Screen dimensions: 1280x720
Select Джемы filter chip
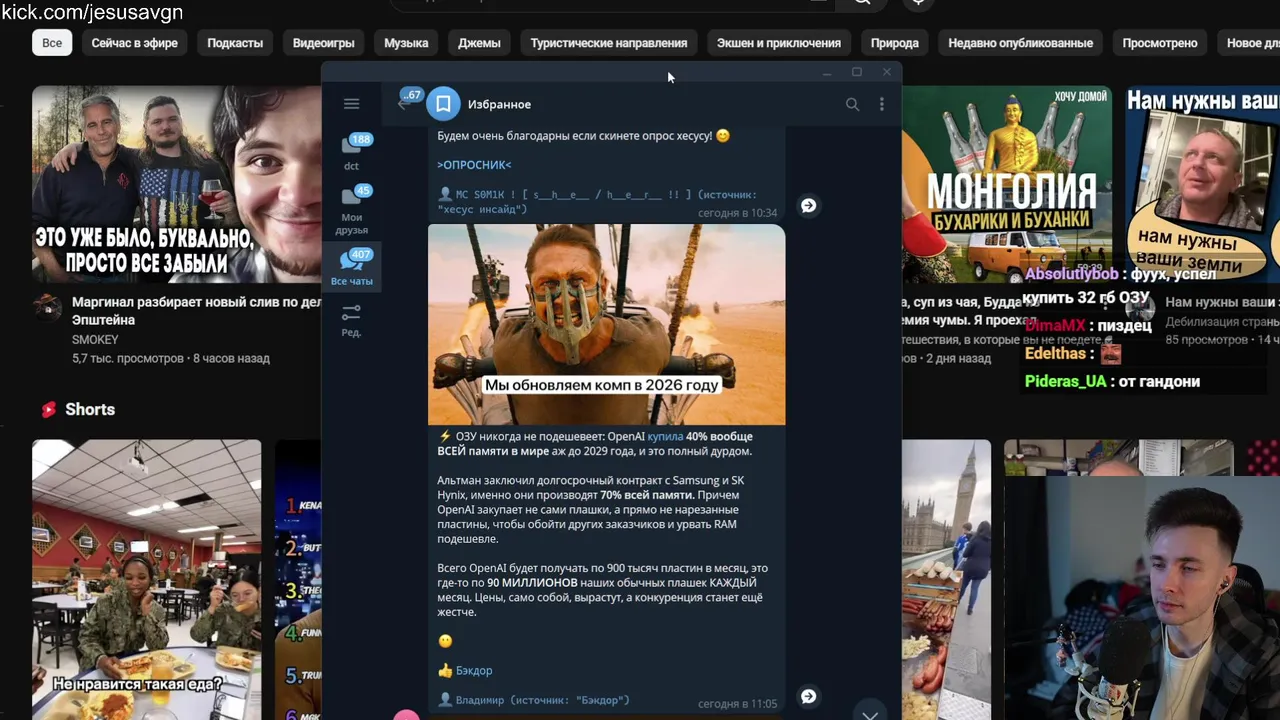479,43
